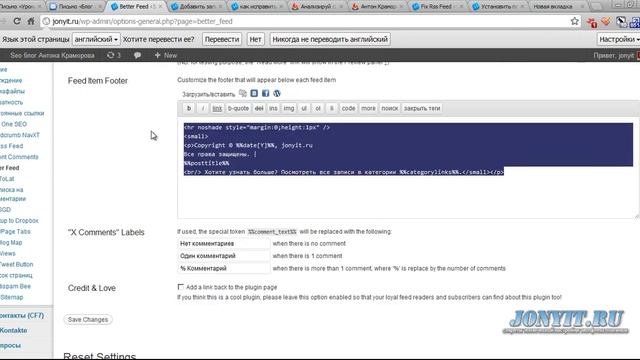
Task: Edit the % Комментарий label field
Action: click(223, 269)
